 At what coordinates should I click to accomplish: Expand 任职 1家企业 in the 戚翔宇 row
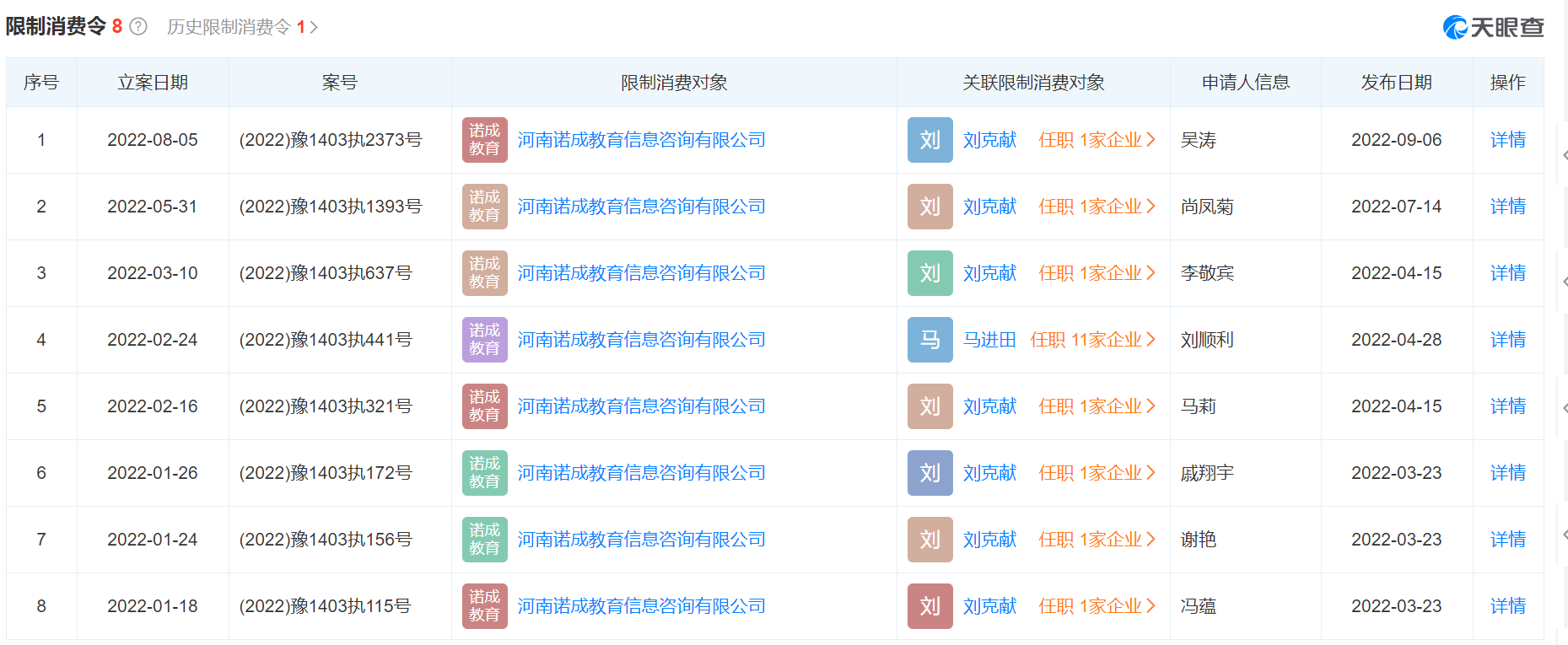coord(1097,473)
